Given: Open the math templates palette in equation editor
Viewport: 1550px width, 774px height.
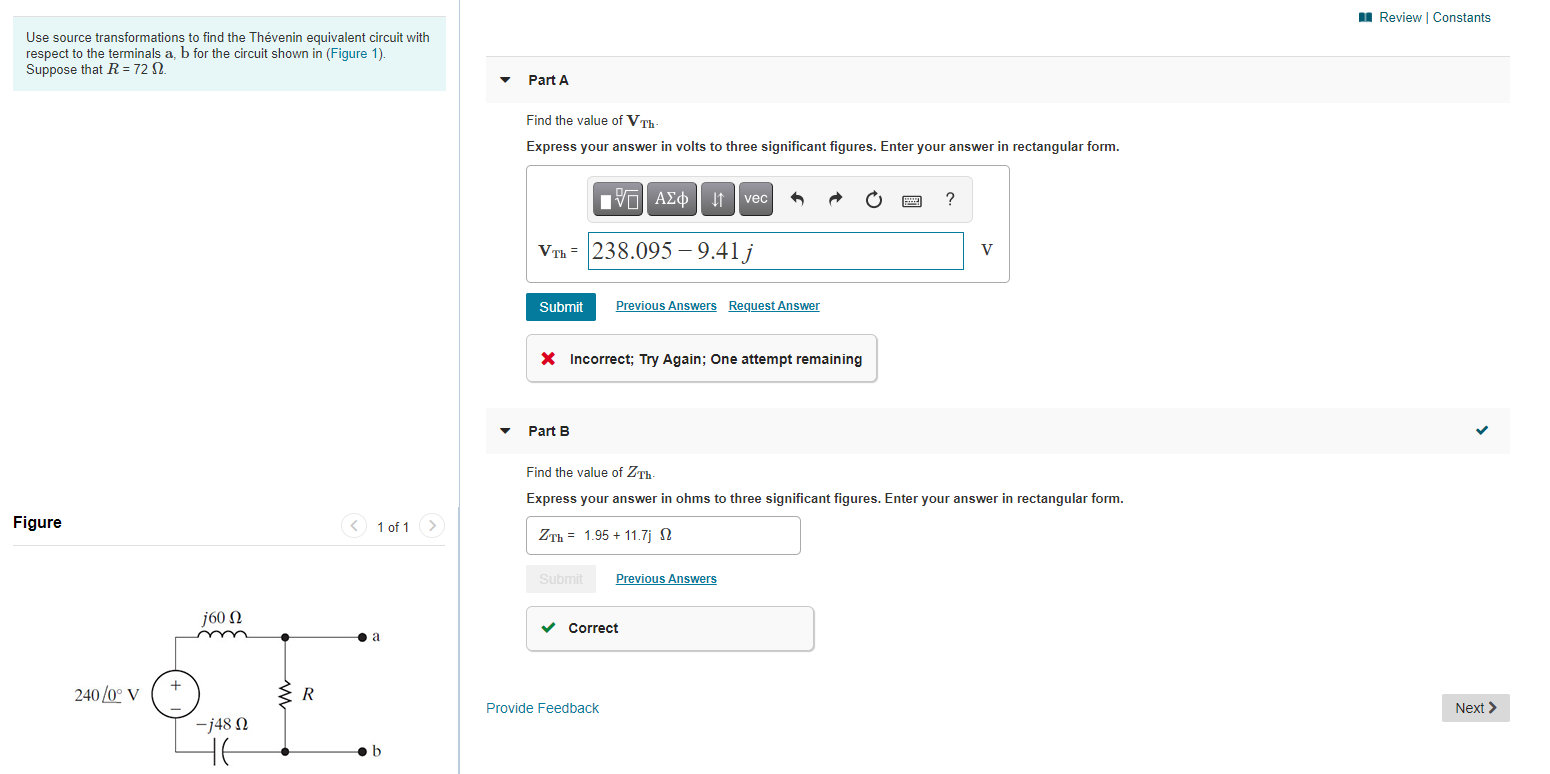Looking at the screenshot, I should coord(617,198).
